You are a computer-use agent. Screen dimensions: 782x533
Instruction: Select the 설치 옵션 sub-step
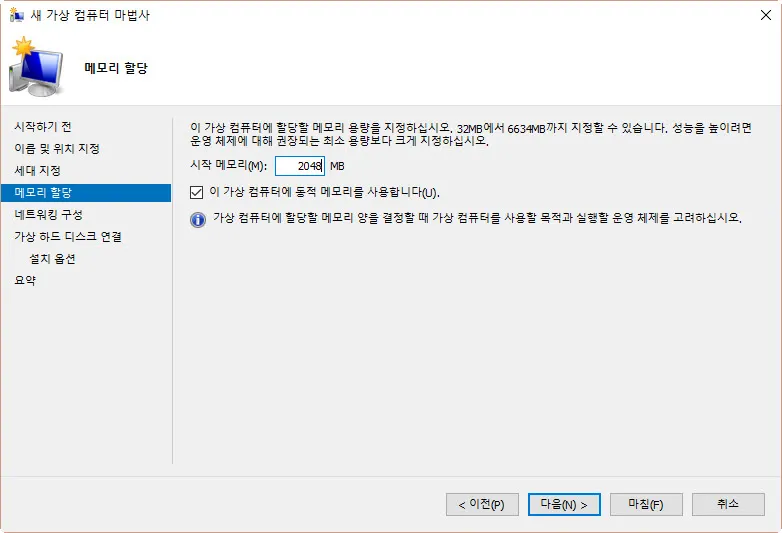(52, 259)
